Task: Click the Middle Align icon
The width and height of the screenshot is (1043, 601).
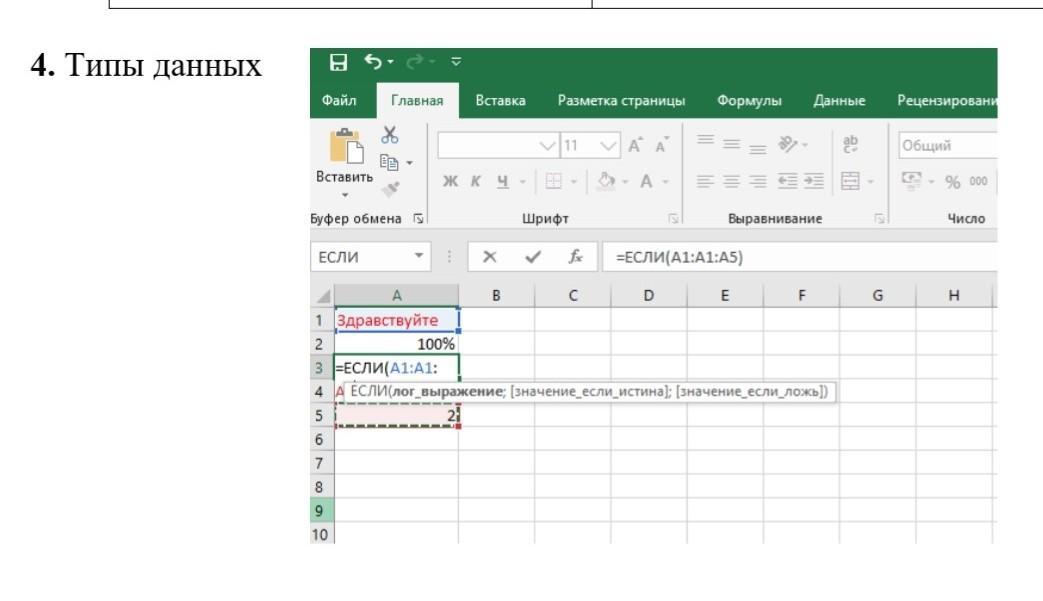Action: [732, 144]
